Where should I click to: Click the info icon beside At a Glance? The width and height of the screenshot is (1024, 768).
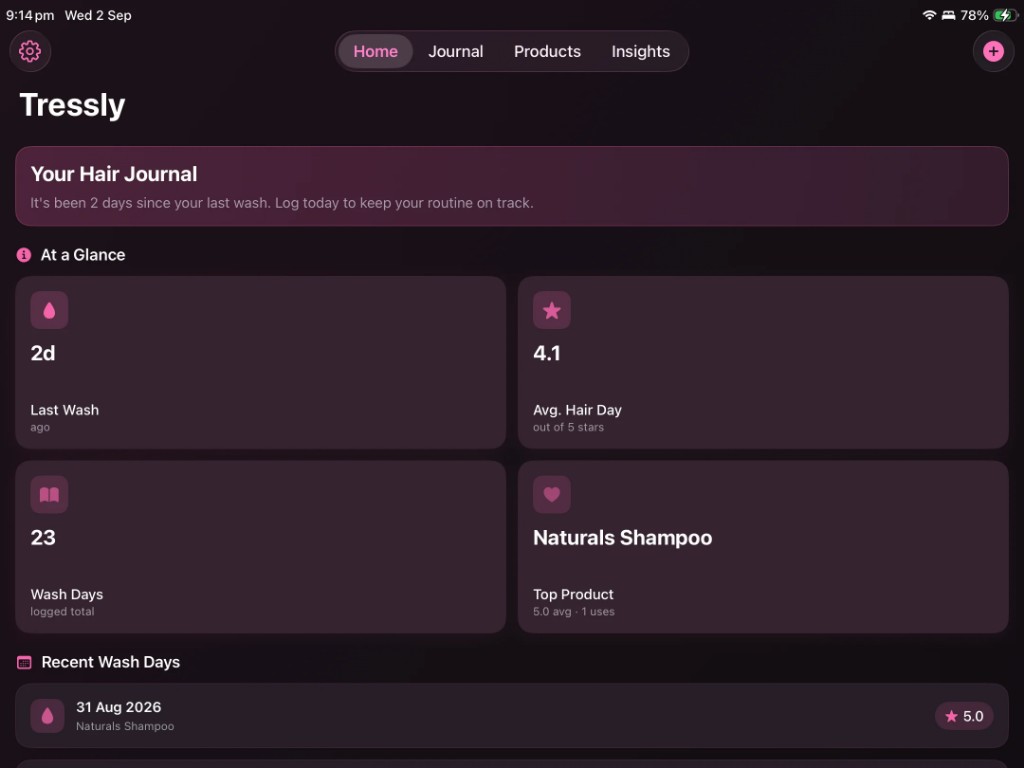[x=24, y=255]
